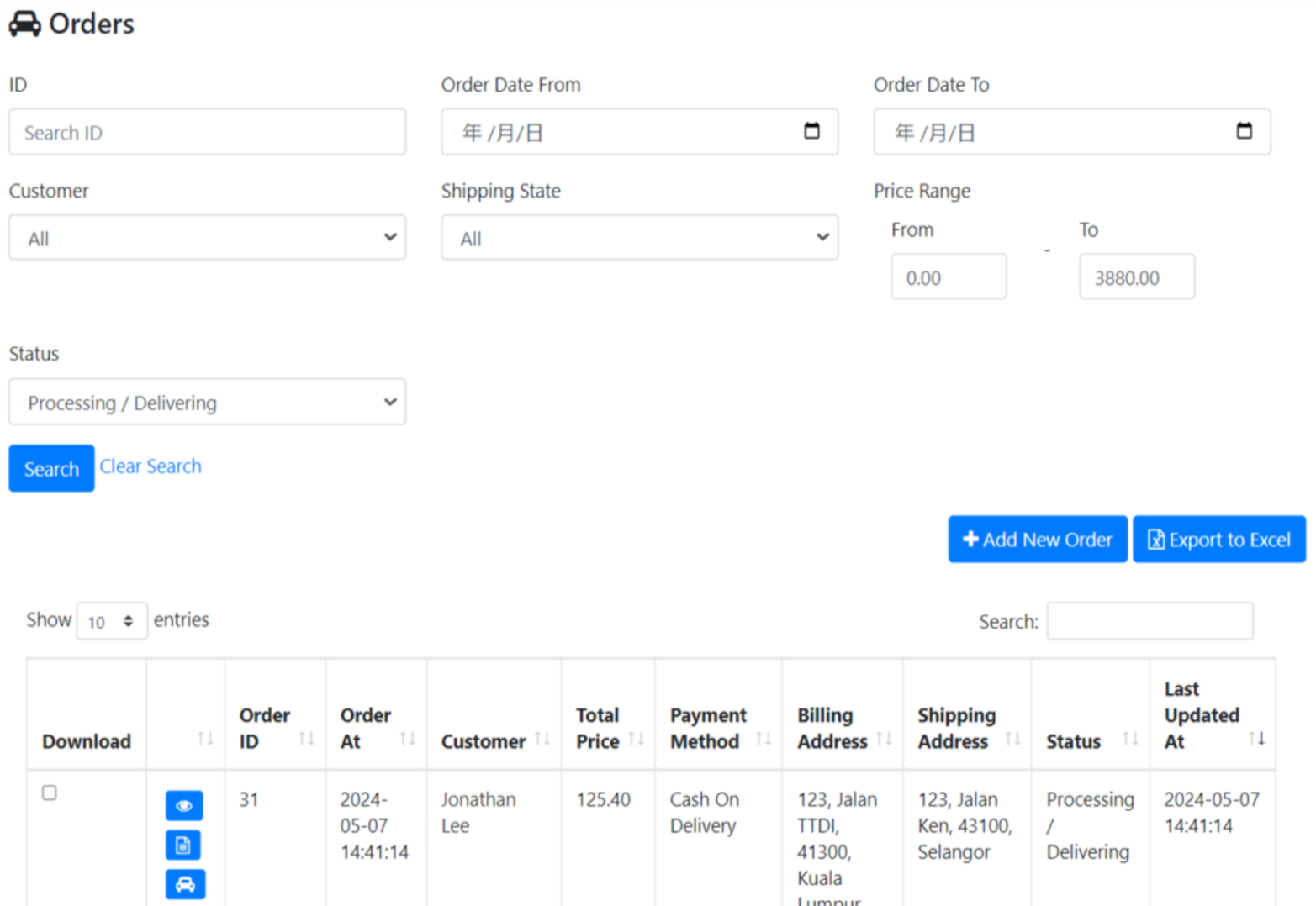Click the table Search text box

tap(1149, 621)
